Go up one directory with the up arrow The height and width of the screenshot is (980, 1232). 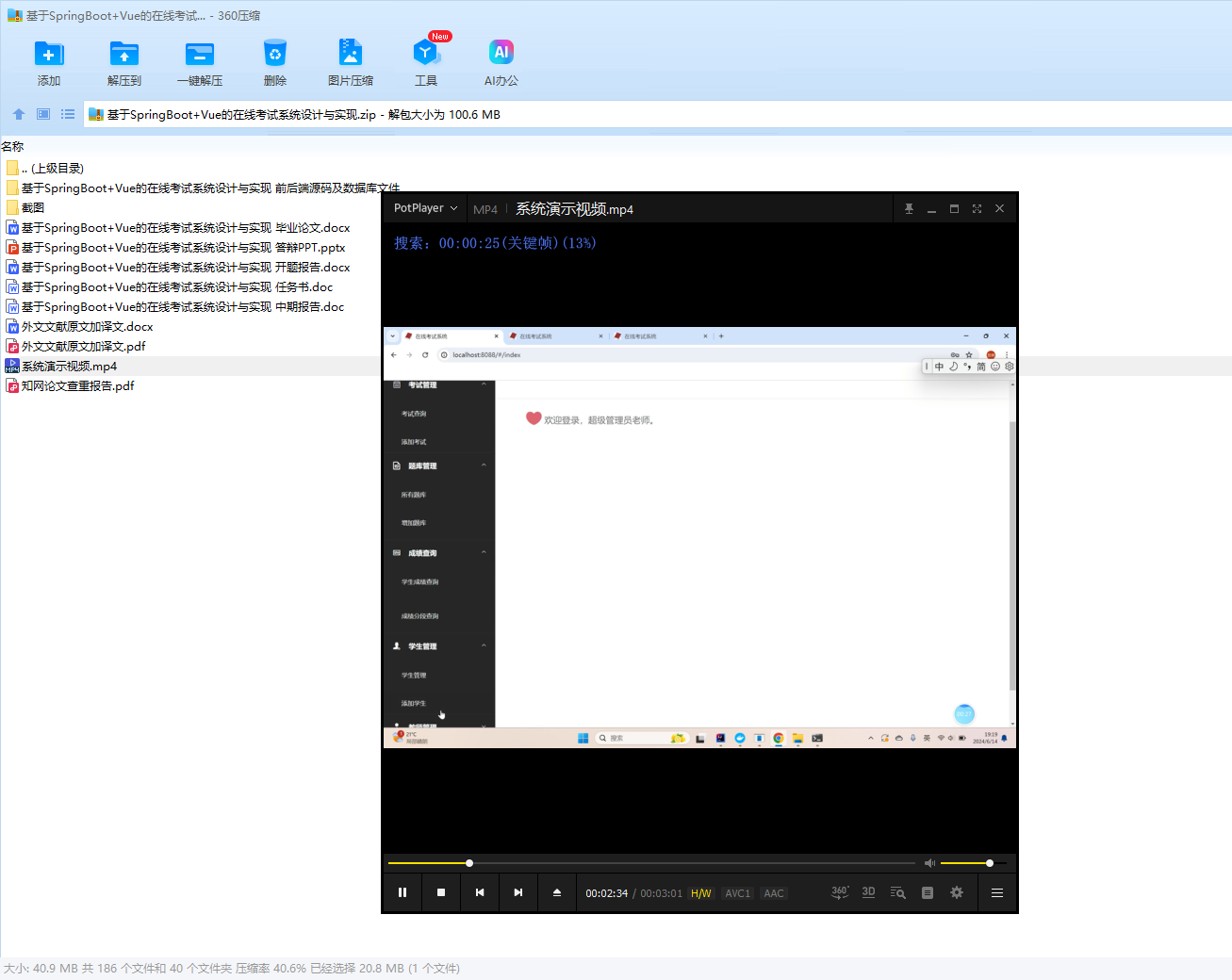click(x=19, y=114)
